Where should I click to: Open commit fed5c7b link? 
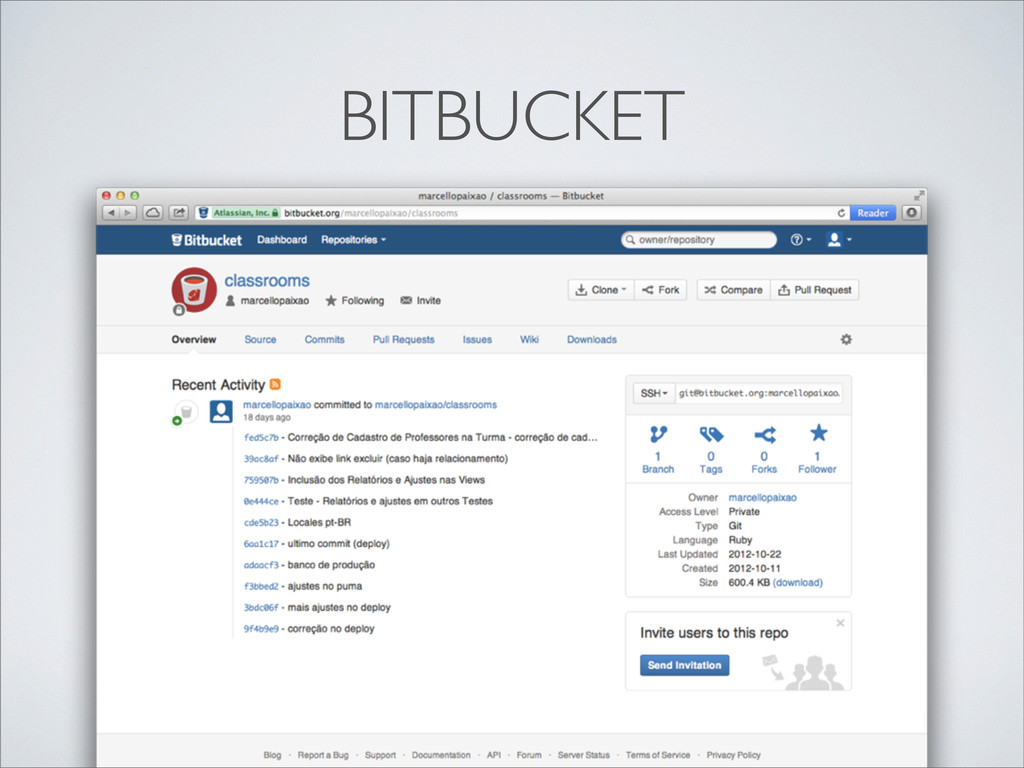261,438
